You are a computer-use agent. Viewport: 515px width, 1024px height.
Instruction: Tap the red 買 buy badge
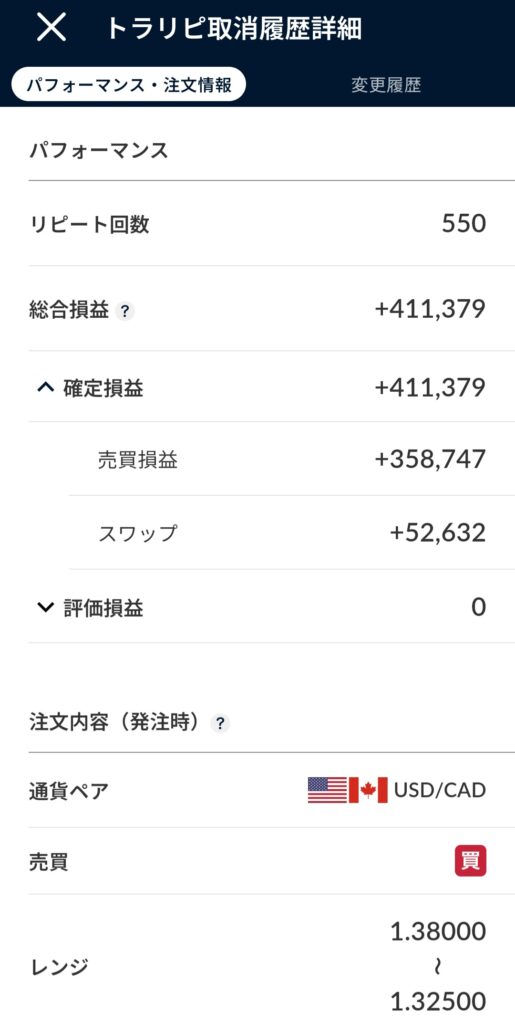tap(471, 861)
